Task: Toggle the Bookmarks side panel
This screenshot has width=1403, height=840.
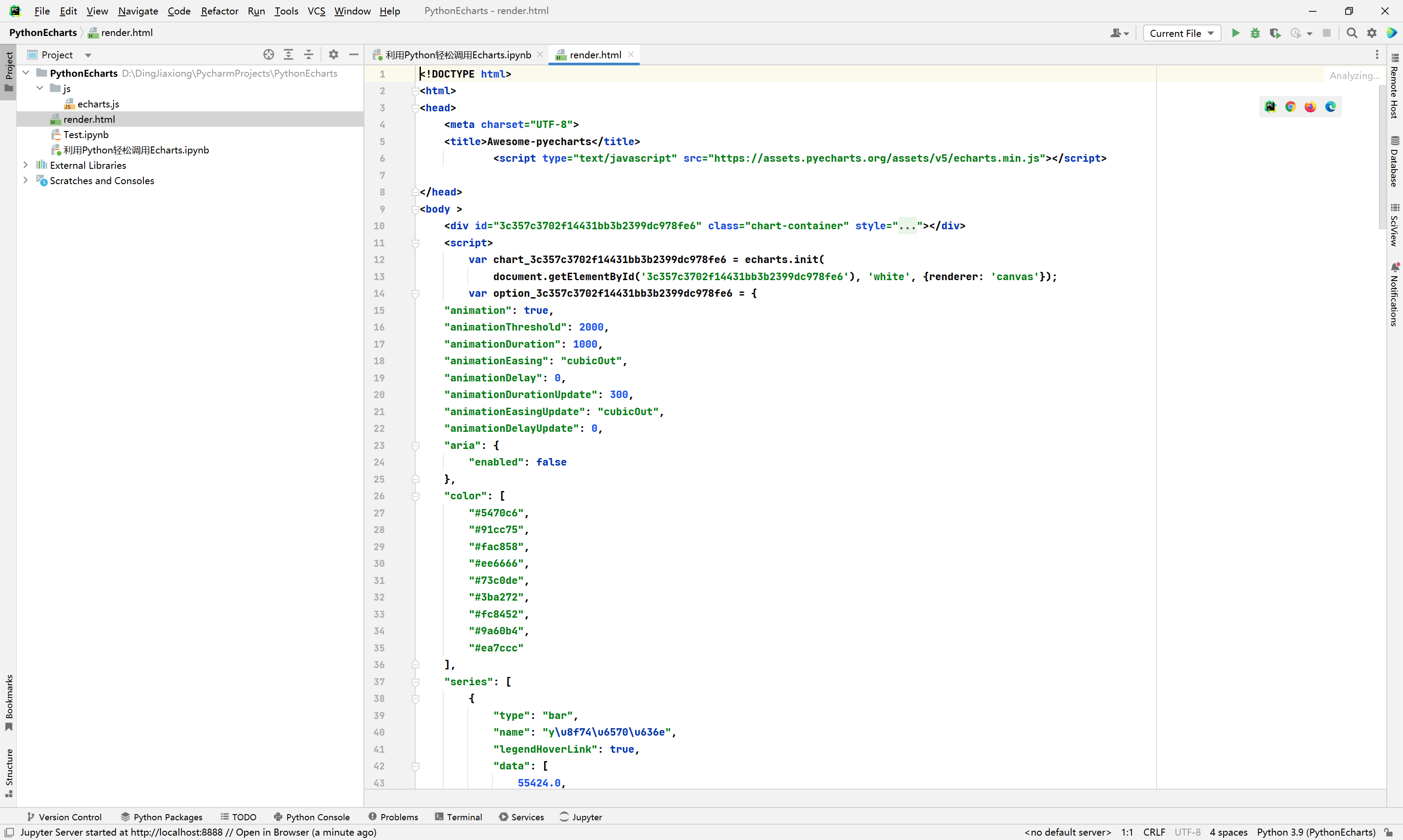Action: pos(8,701)
